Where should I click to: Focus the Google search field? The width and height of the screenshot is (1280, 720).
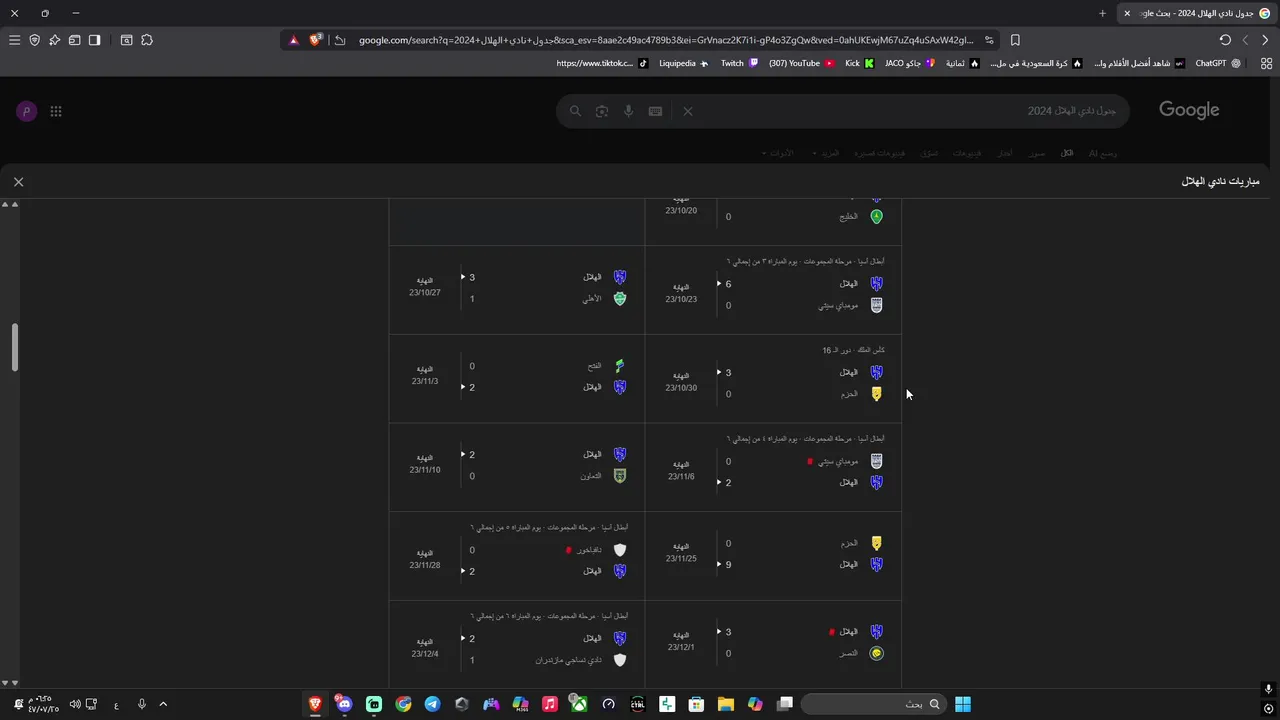coord(842,111)
